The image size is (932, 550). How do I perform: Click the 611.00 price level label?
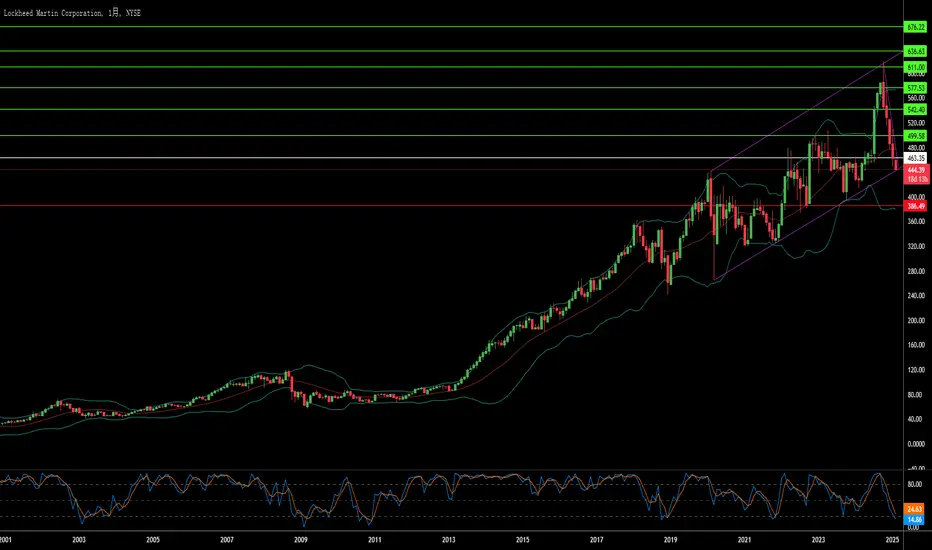pos(915,67)
